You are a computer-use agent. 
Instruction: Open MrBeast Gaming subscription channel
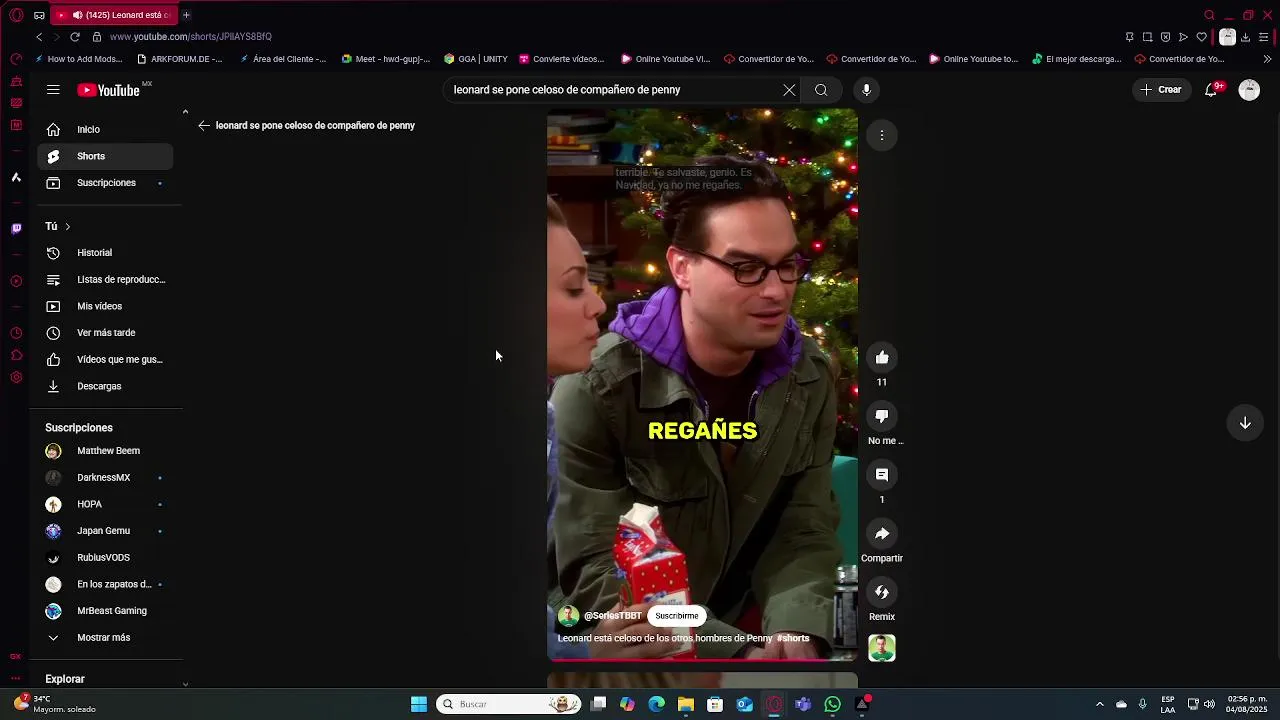coord(105,611)
